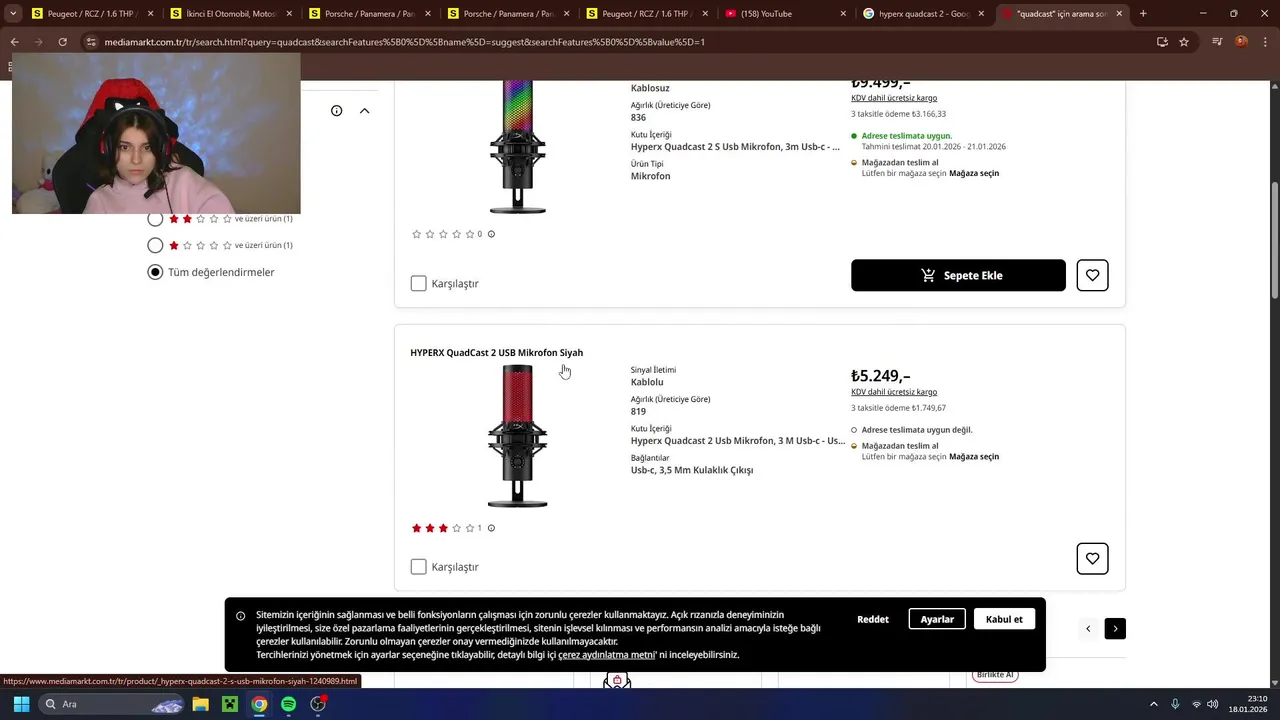Click the RGB Quadcast 2 S microphone image
1280x720 pixels.
517,146
